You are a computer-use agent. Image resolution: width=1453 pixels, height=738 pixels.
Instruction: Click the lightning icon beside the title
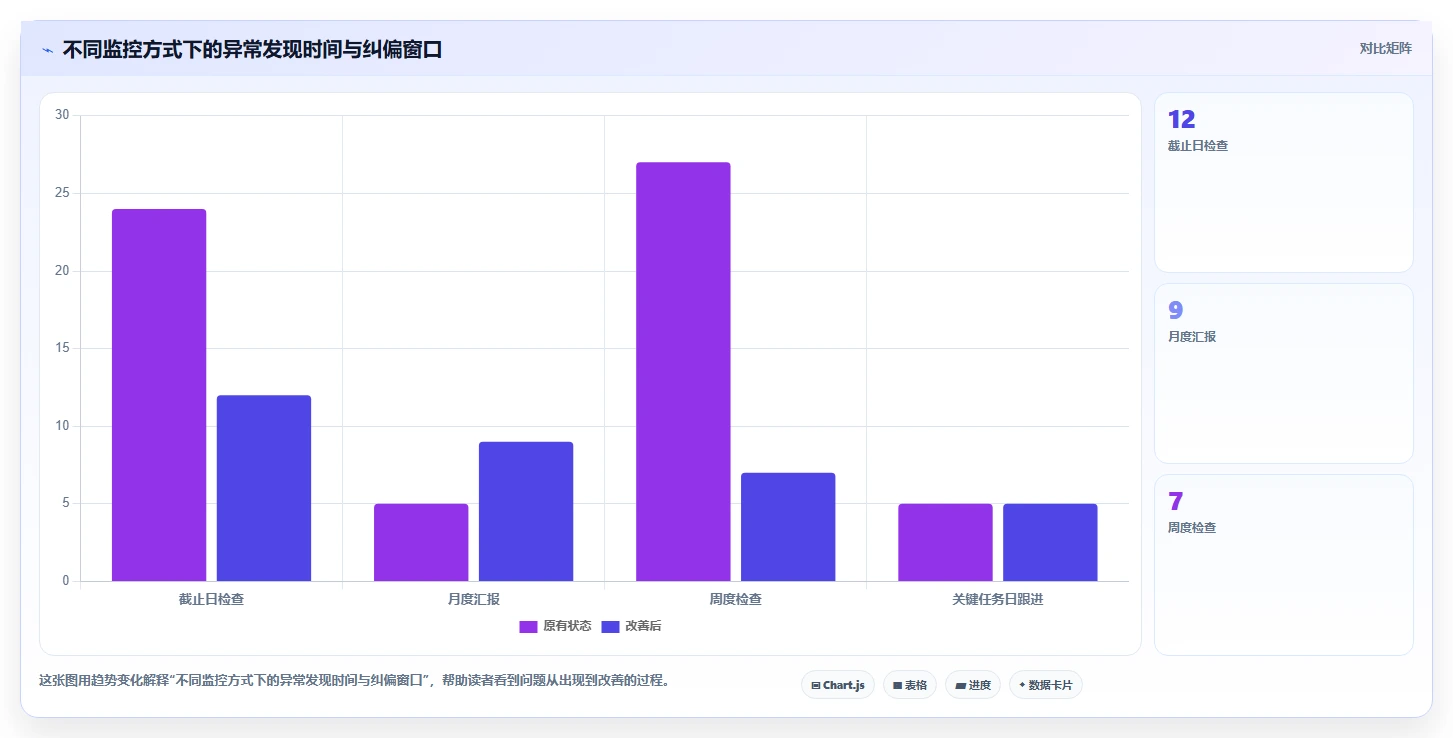(47, 50)
